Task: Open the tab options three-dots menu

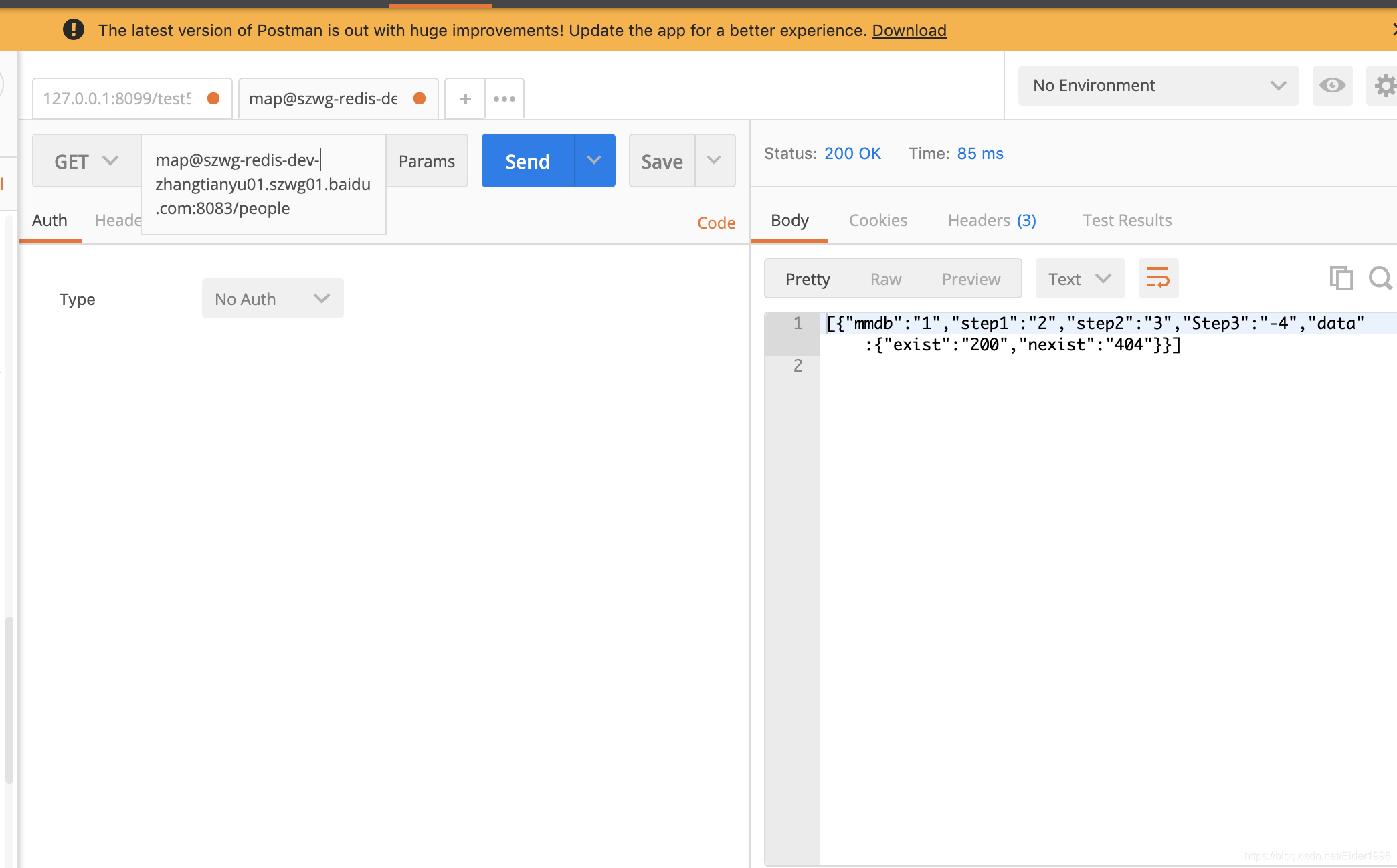Action: pos(504,99)
